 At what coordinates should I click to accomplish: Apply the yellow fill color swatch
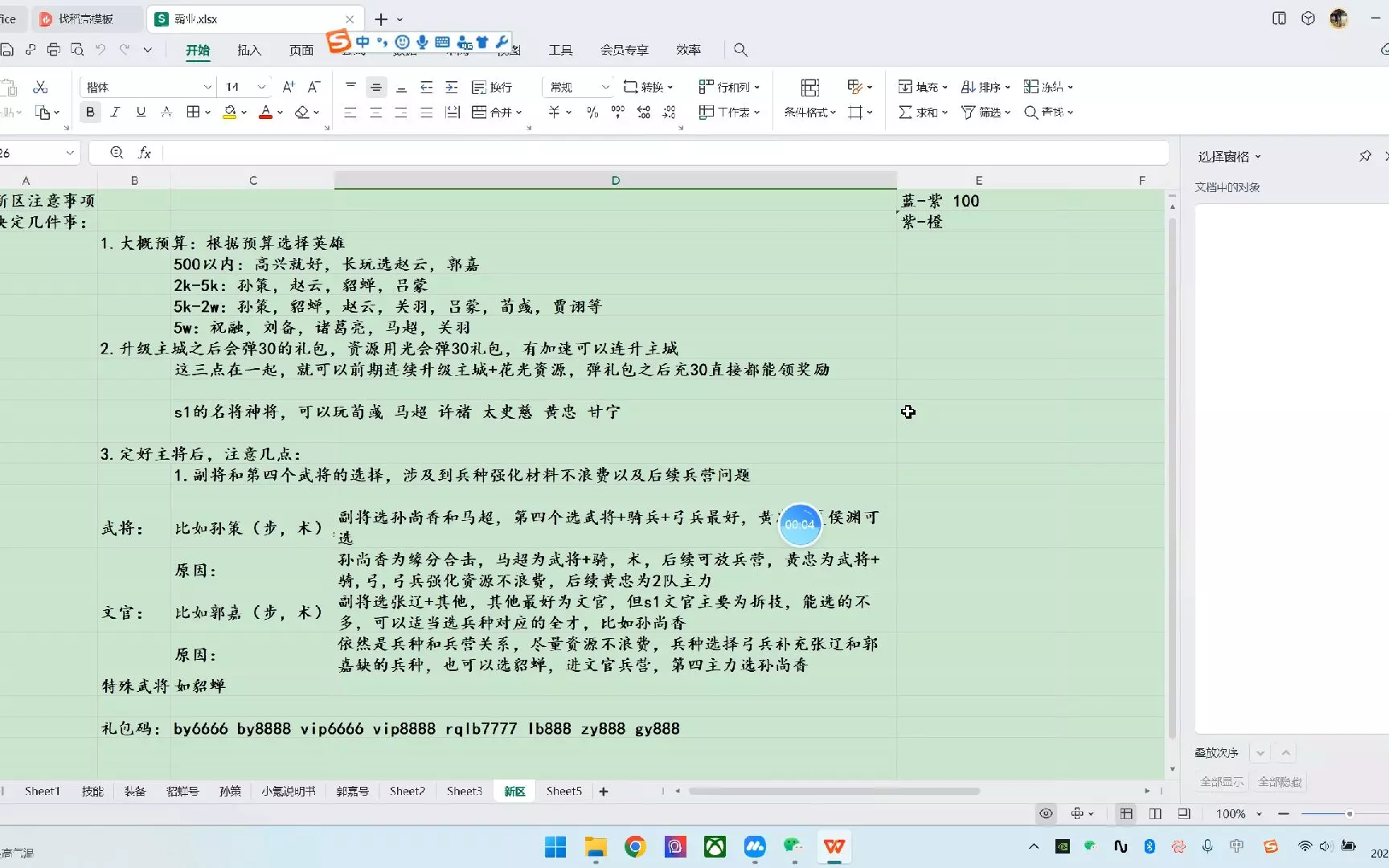229,113
